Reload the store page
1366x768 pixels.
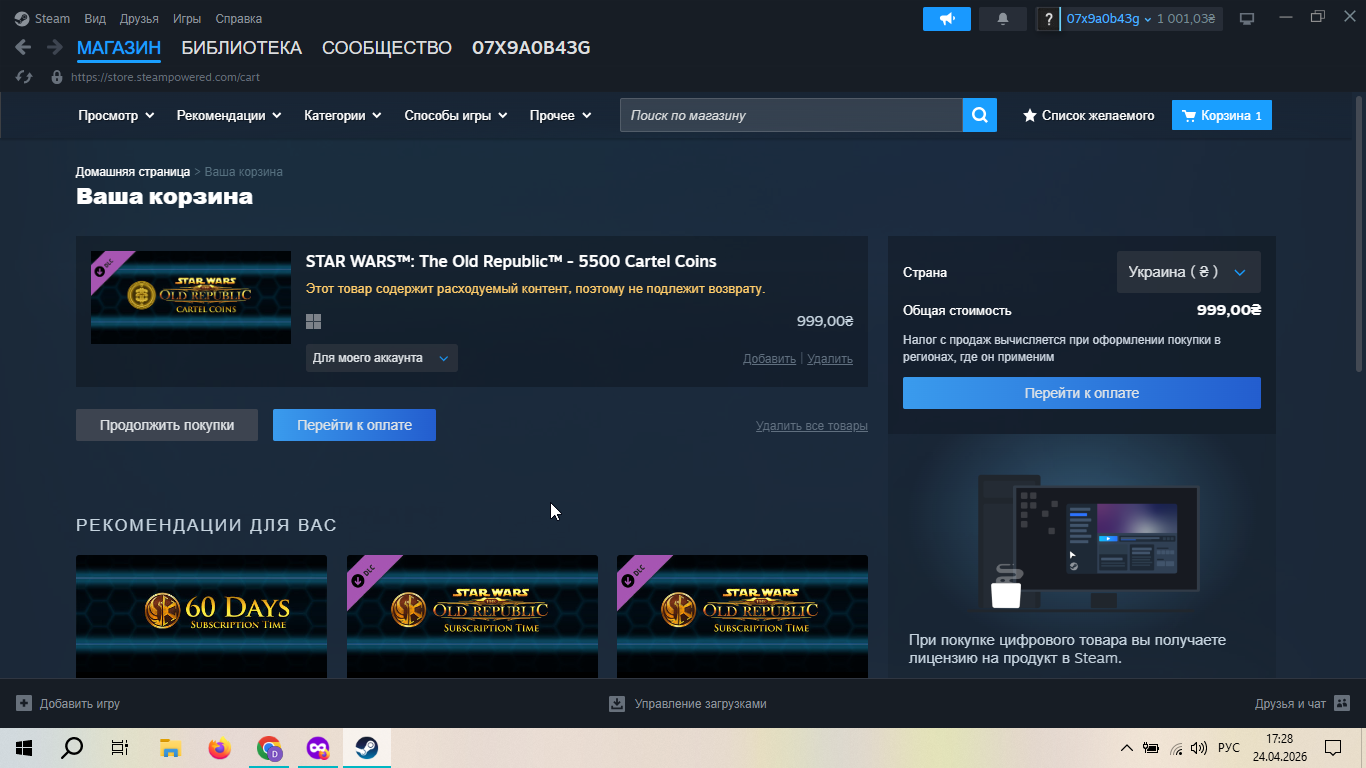(x=26, y=77)
